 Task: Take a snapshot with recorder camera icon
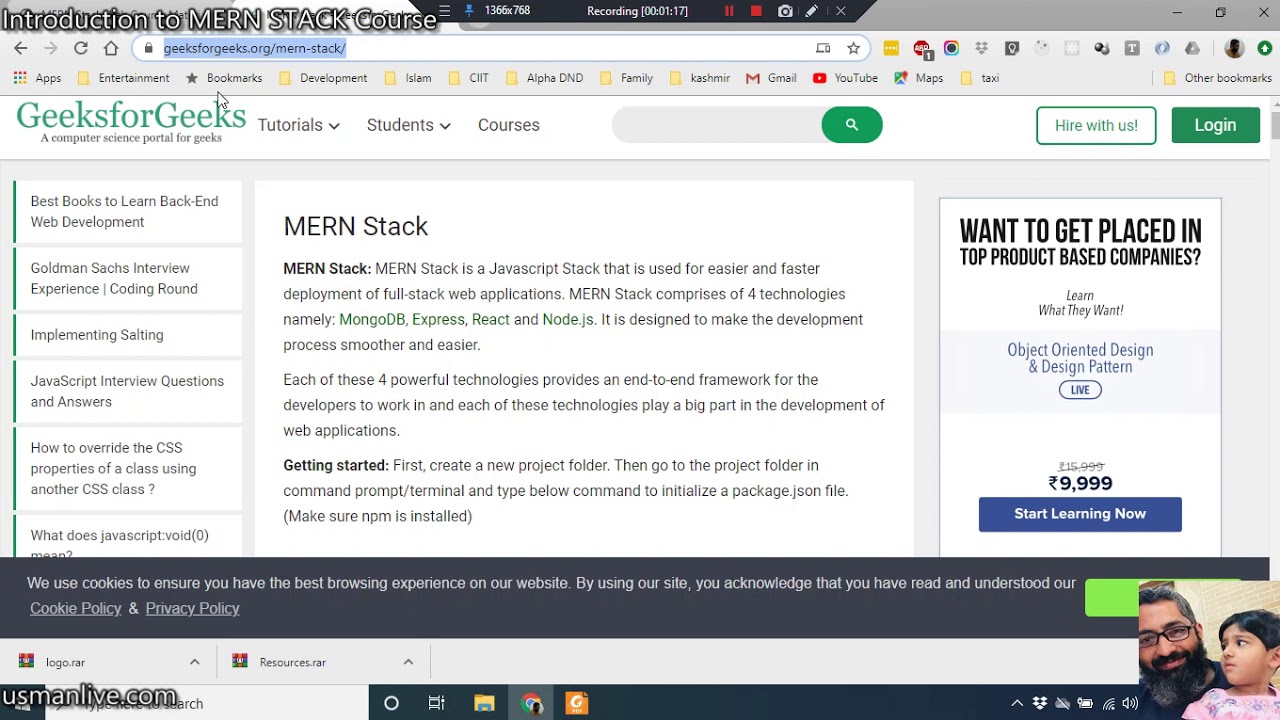(785, 11)
